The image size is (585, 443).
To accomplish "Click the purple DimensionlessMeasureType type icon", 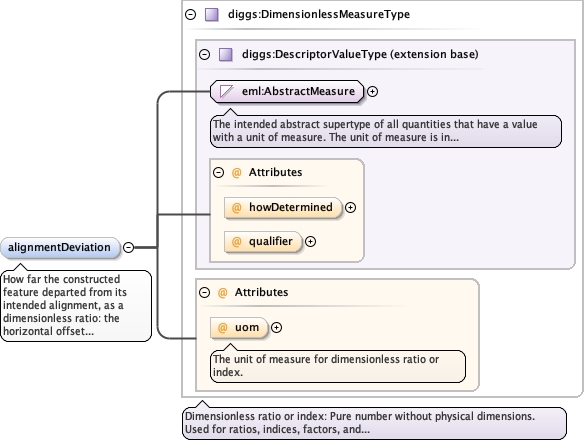I will pos(212,15).
